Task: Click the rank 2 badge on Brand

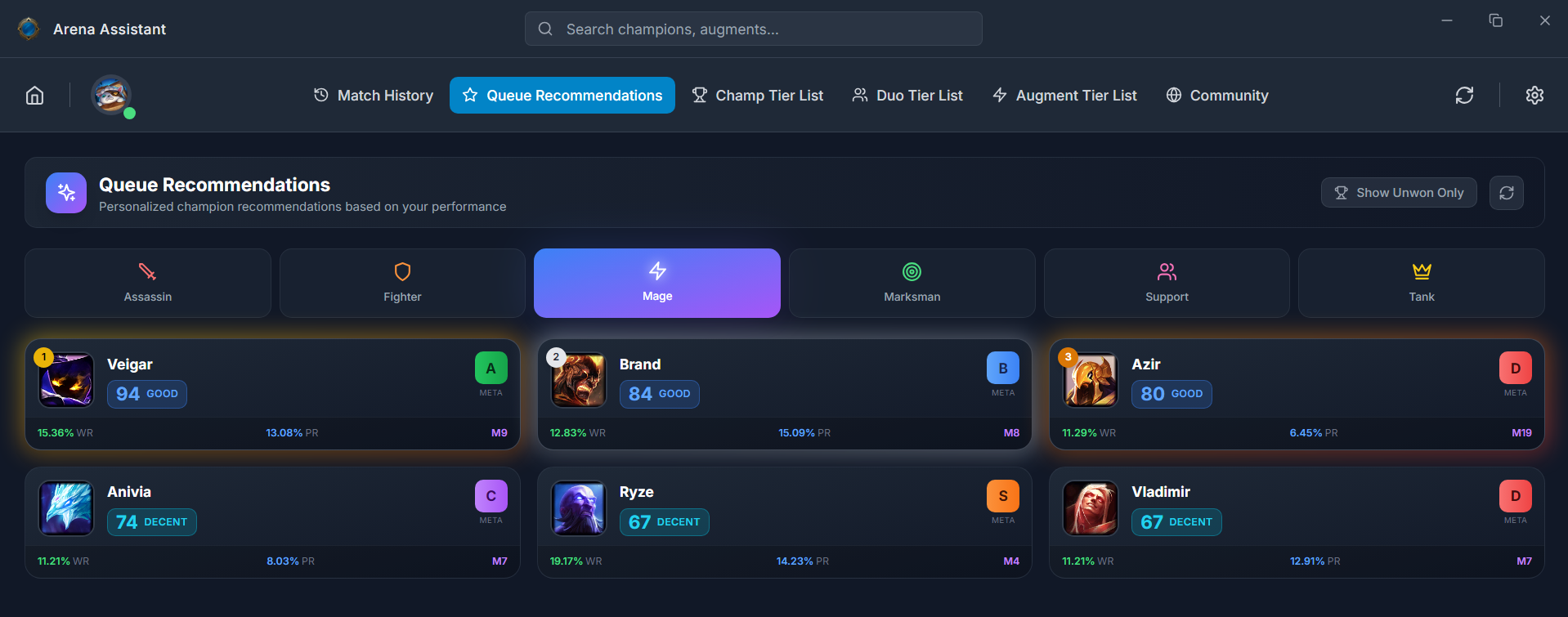Action: (x=556, y=357)
